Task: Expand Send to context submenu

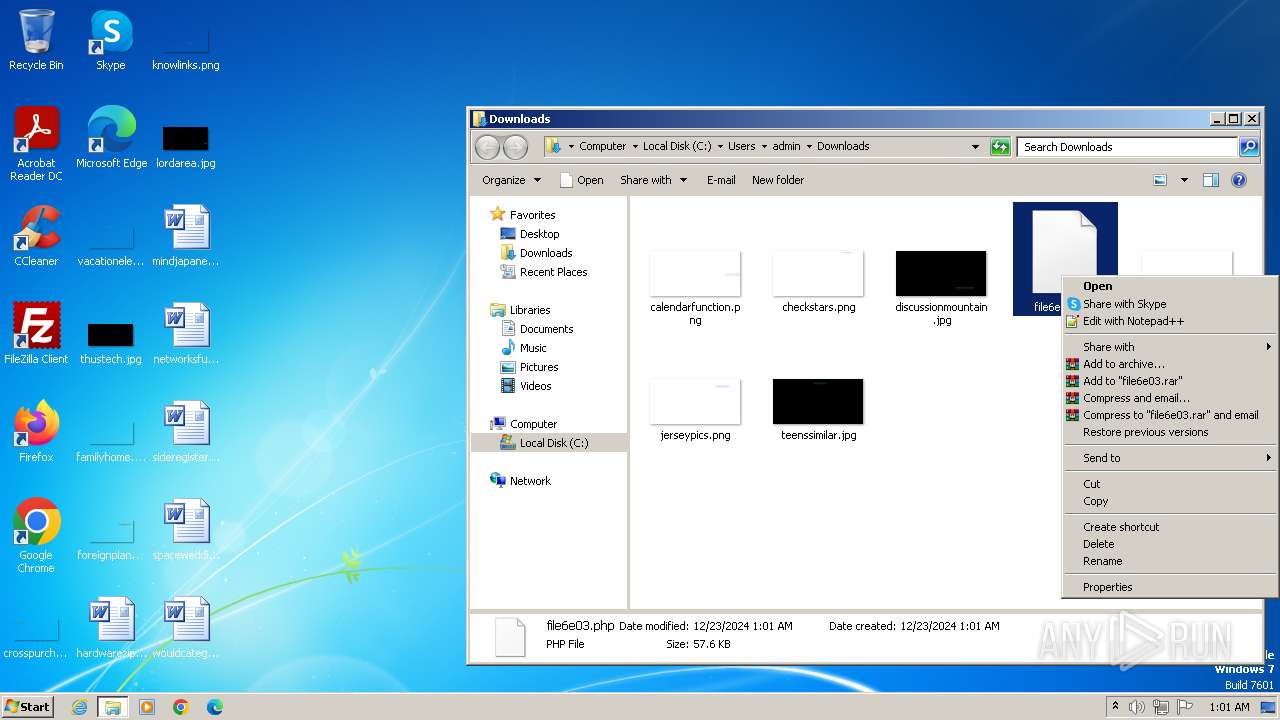Action: click(x=1169, y=458)
